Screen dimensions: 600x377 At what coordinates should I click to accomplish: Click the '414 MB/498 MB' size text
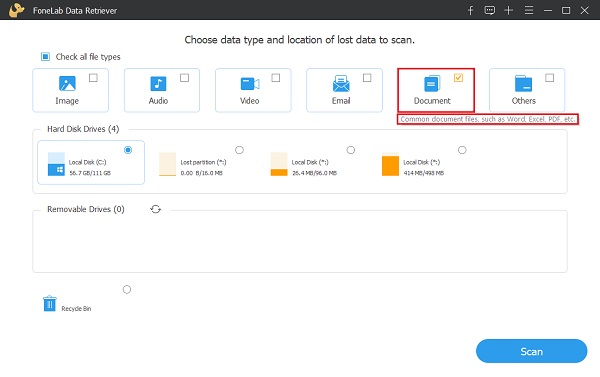[x=424, y=173]
